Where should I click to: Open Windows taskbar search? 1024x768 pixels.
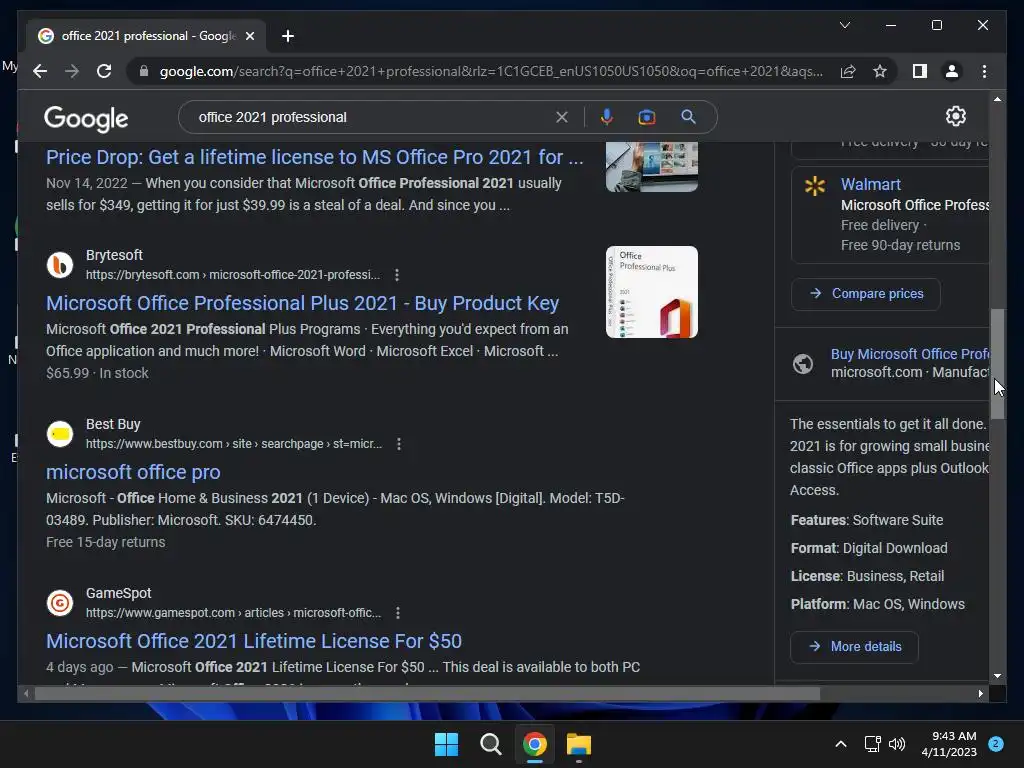point(490,744)
